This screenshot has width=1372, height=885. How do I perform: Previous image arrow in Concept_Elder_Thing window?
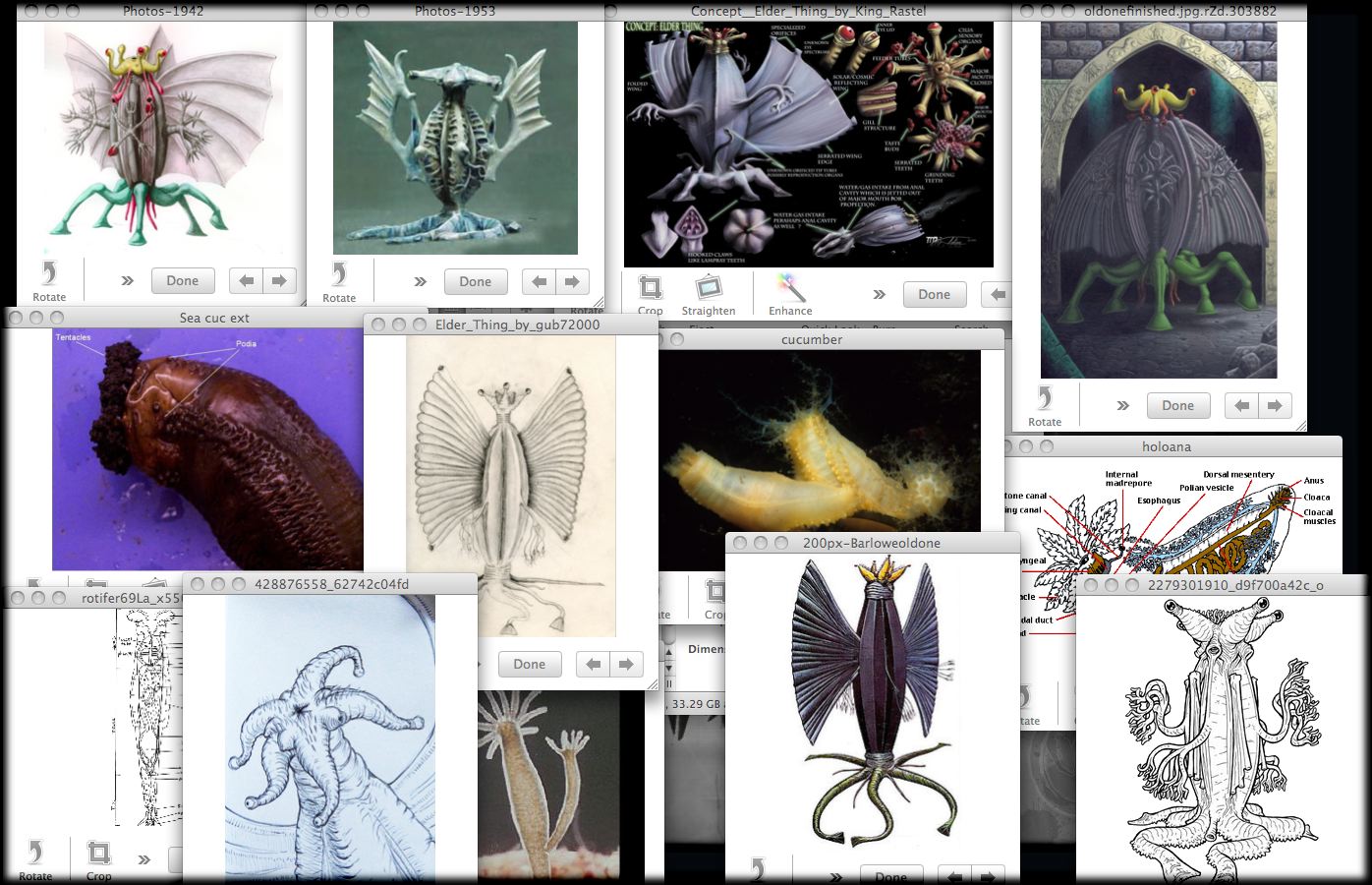[x=997, y=294]
